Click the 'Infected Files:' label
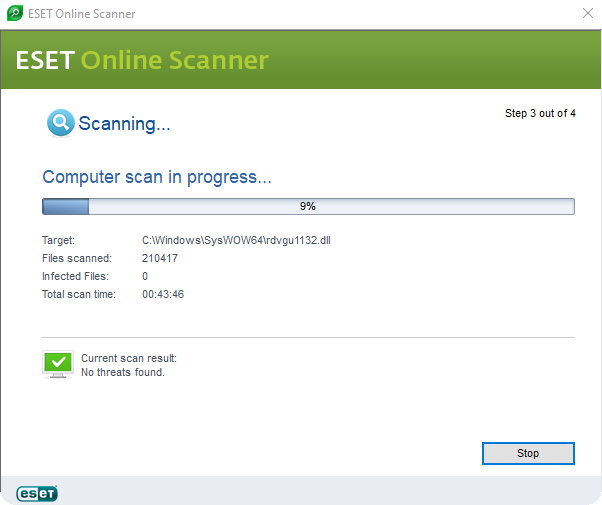The image size is (602, 505). click(x=75, y=276)
